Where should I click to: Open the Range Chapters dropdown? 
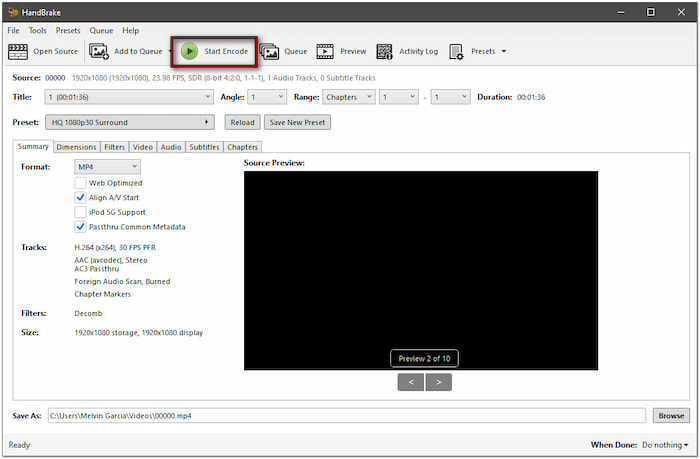[349, 97]
